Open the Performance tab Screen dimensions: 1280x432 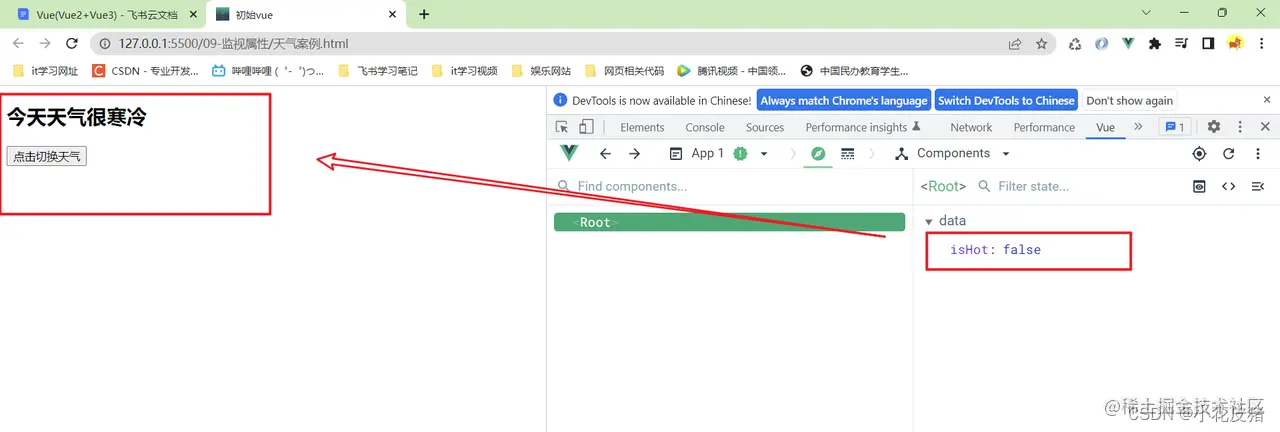coord(1044,127)
